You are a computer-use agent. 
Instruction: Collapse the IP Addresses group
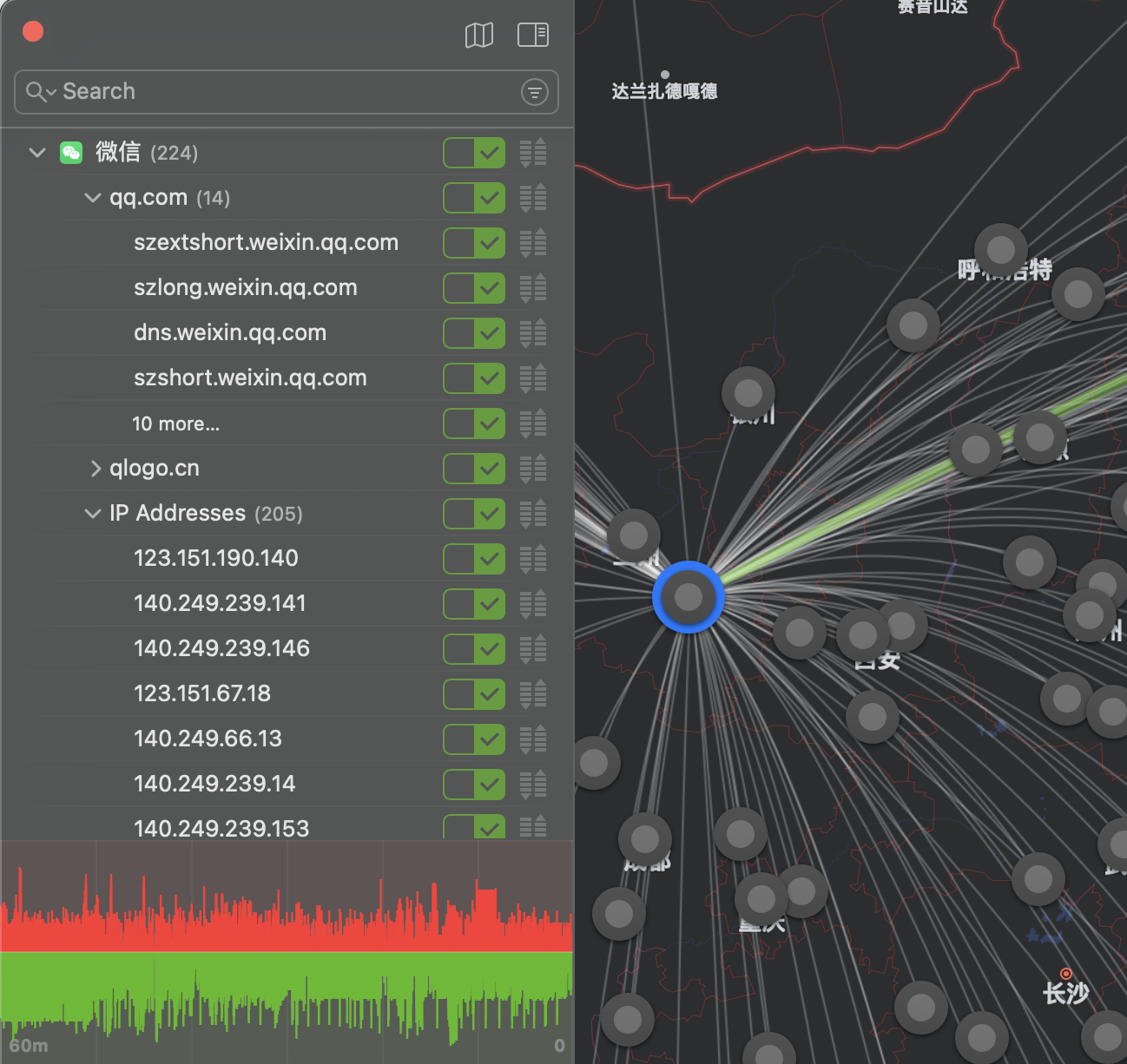pyautogui.click(x=93, y=514)
